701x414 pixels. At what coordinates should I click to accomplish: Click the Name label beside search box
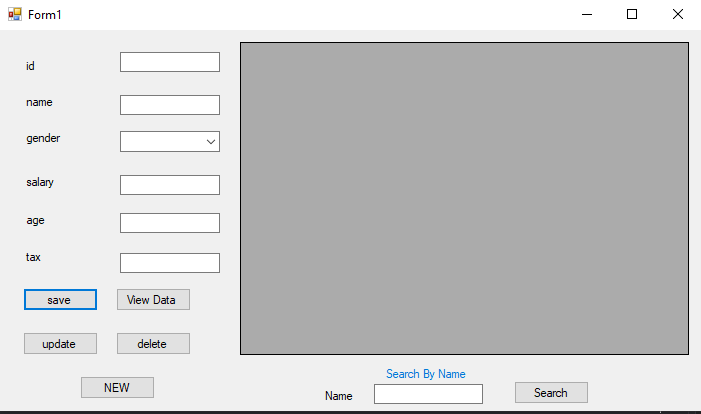(338, 396)
